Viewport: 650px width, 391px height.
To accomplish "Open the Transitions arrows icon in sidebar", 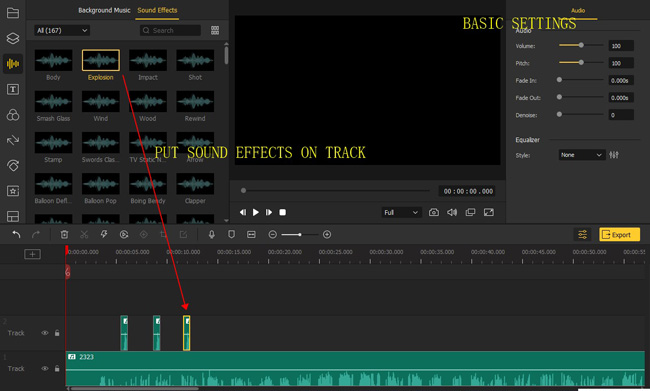I will click(x=13, y=140).
